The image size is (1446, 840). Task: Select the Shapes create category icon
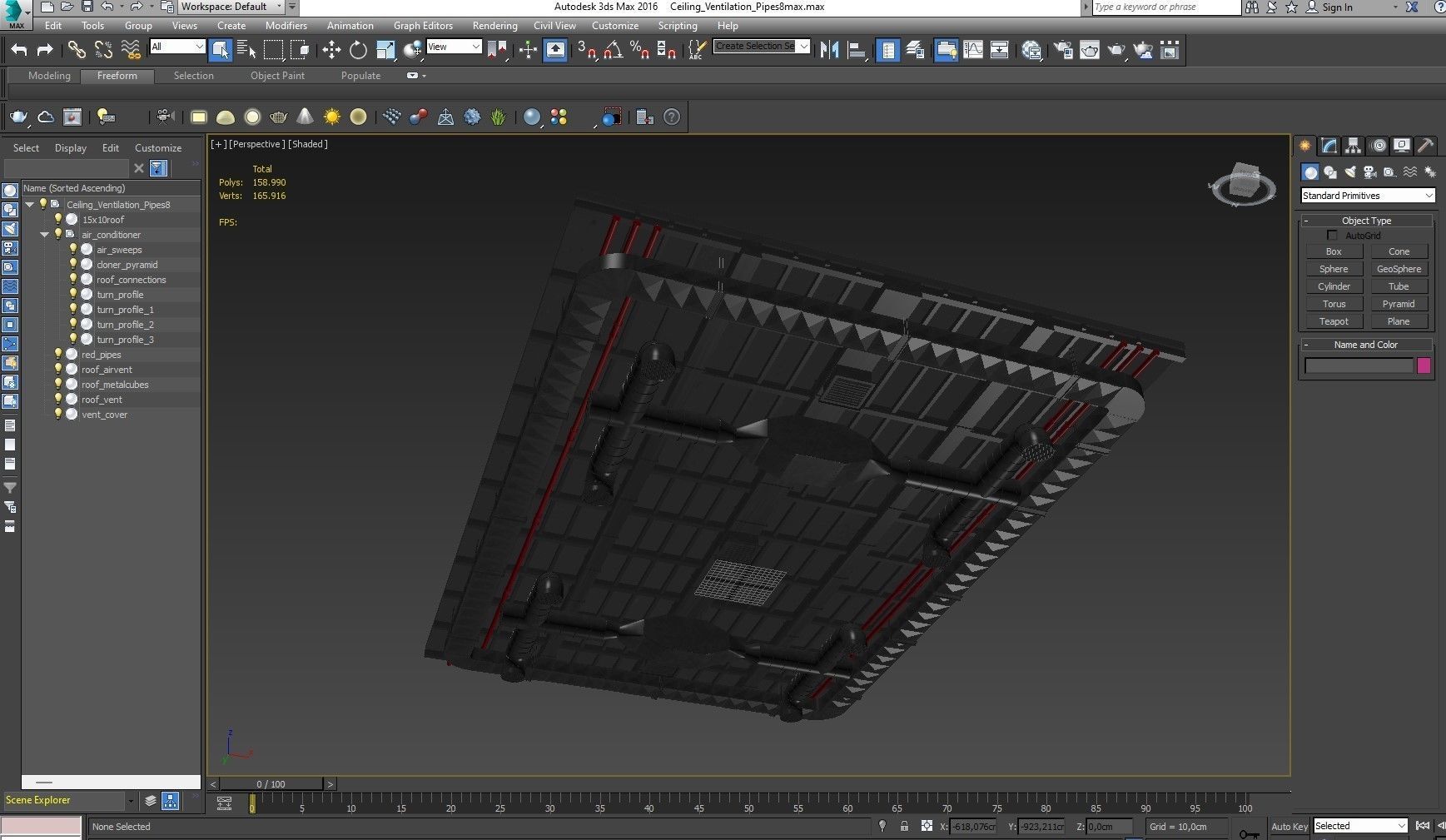(x=1330, y=172)
